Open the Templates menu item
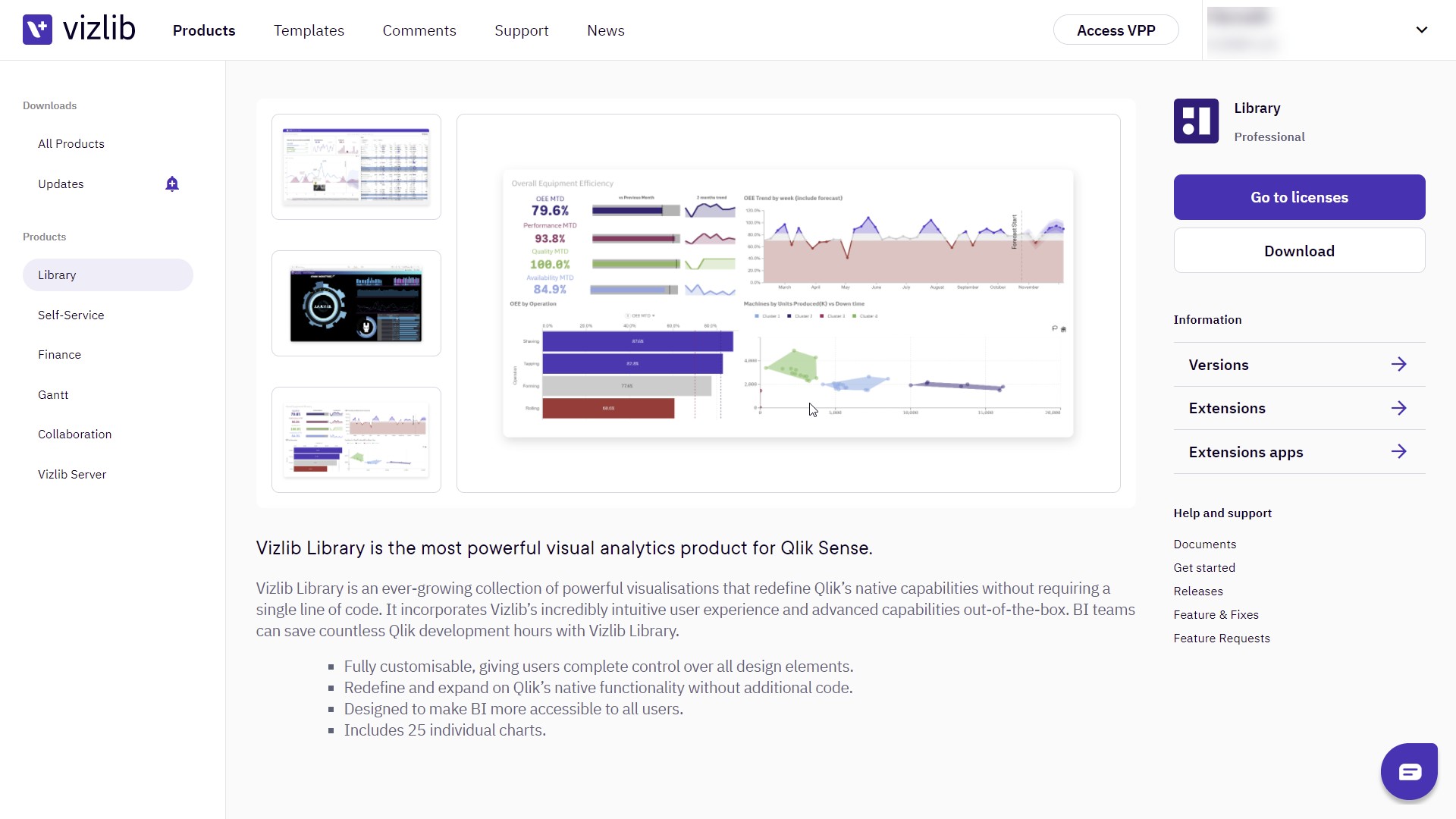Image resolution: width=1456 pixels, height=819 pixels. tap(309, 30)
